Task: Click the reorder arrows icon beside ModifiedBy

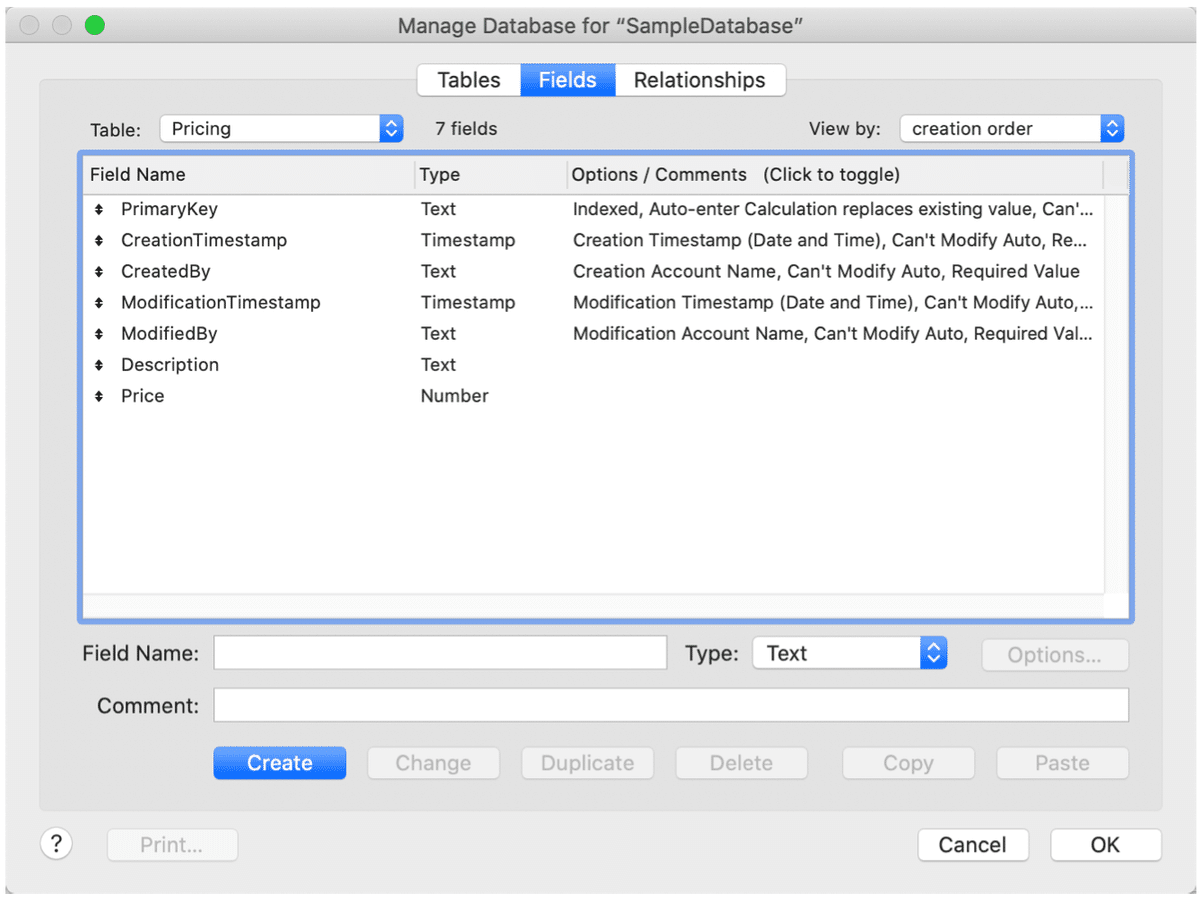Action: point(99,333)
